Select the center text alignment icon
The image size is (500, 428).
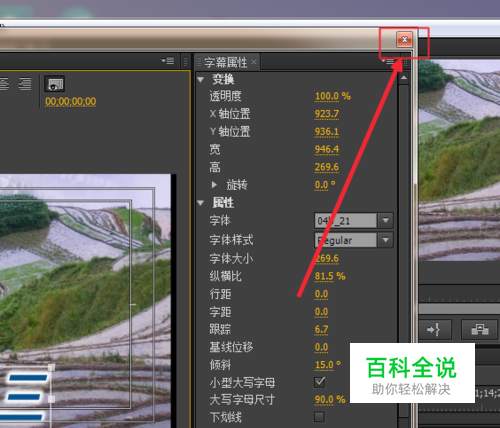pos(4,84)
